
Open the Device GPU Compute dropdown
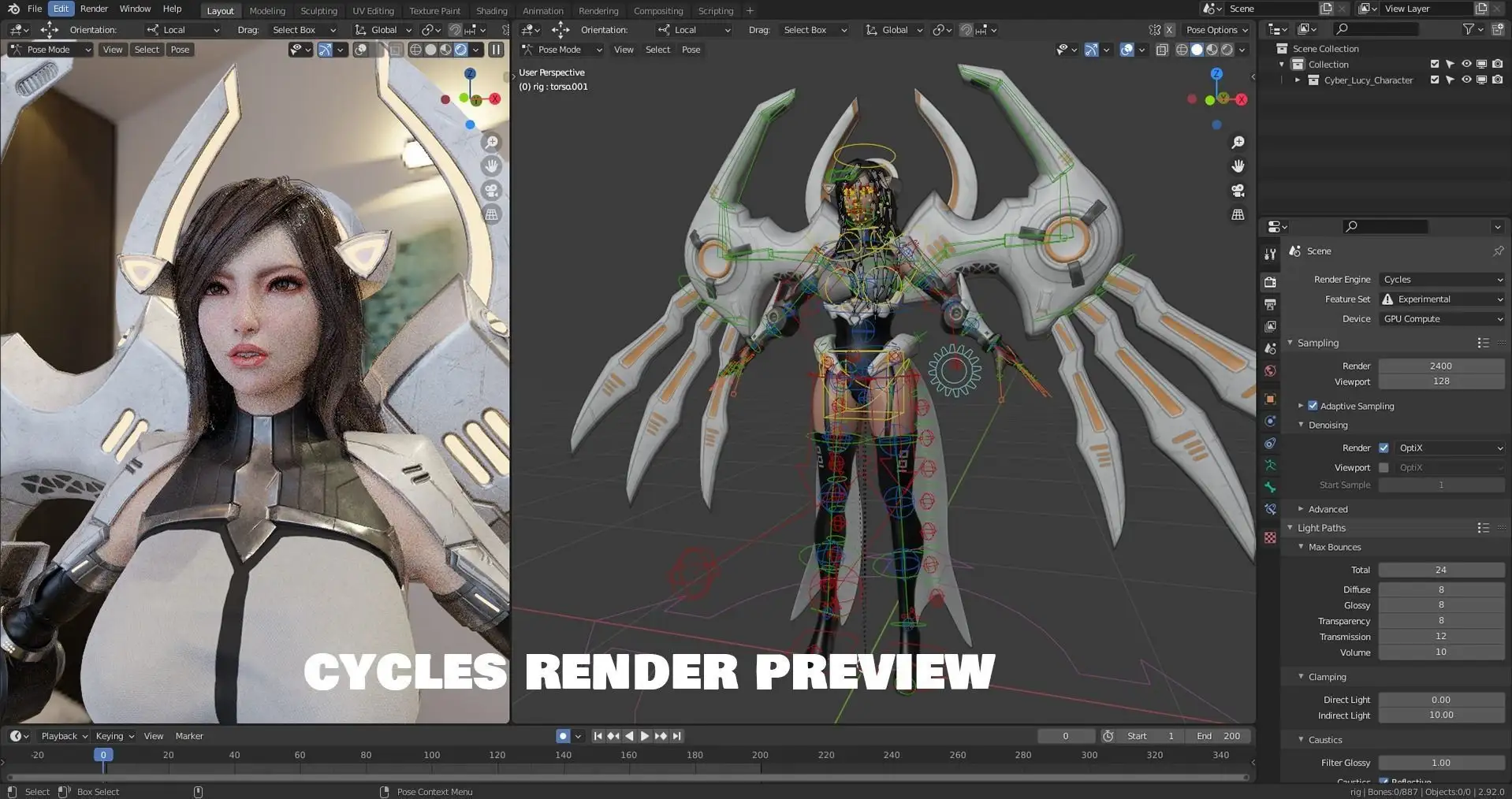1441,319
